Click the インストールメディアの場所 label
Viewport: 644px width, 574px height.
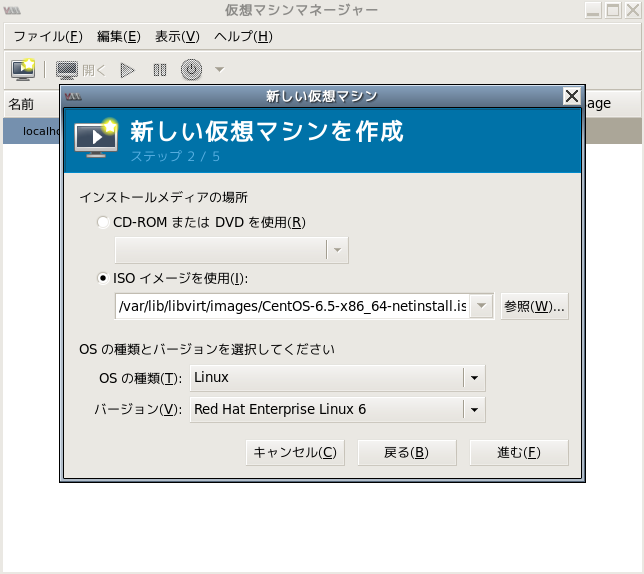(163, 197)
